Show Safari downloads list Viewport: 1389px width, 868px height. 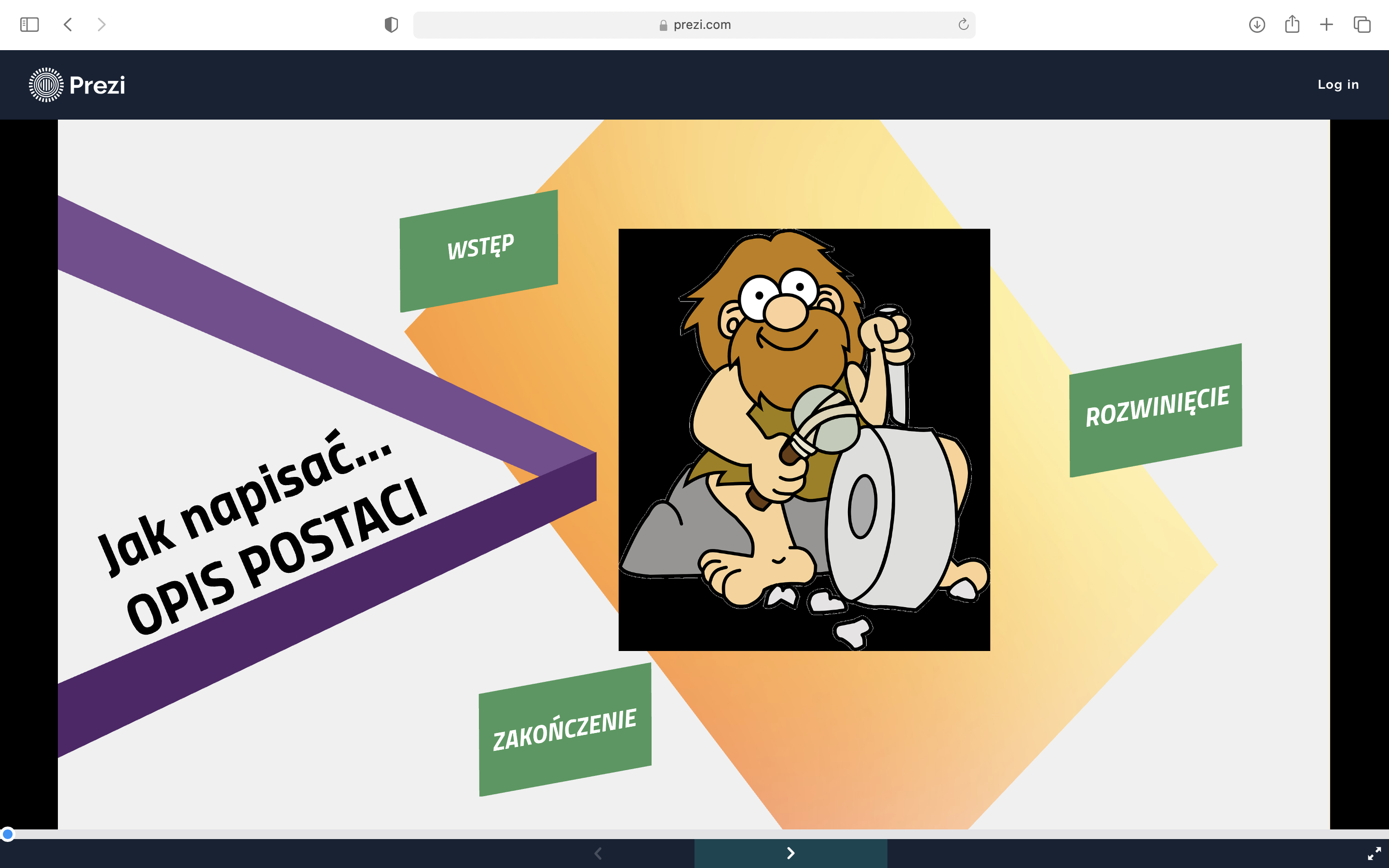tap(1256, 25)
